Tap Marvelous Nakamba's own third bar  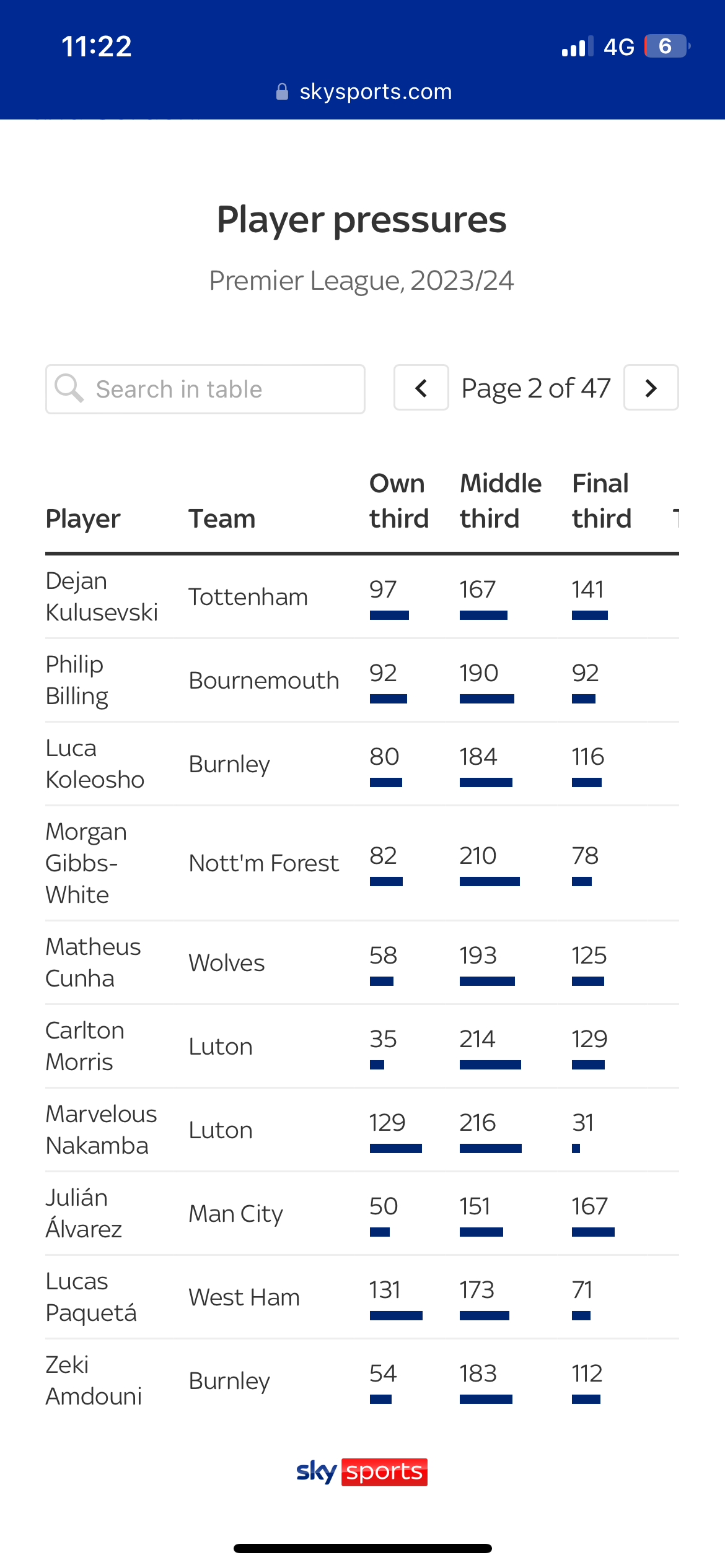point(396,1148)
